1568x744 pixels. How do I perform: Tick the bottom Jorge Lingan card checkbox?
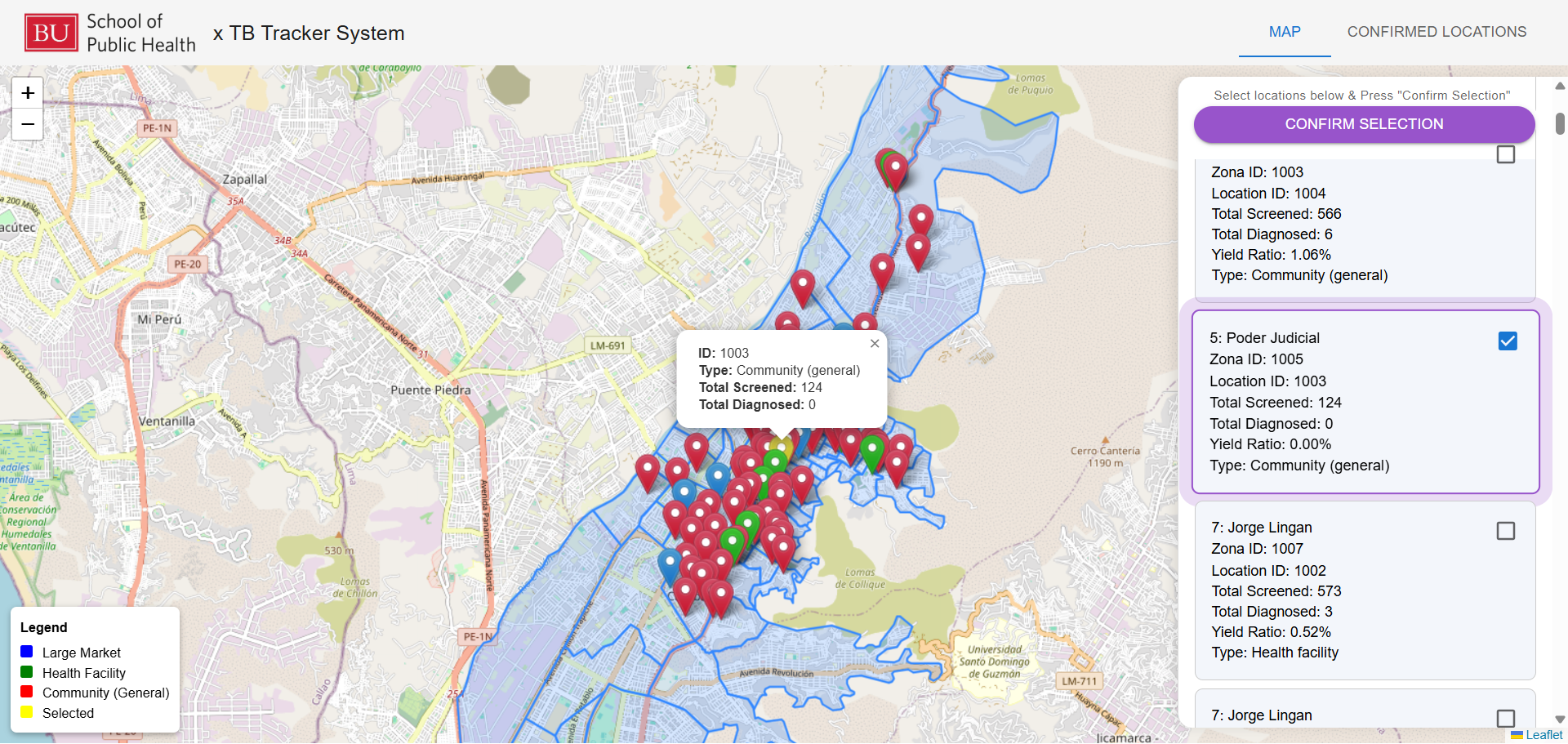(x=1506, y=719)
